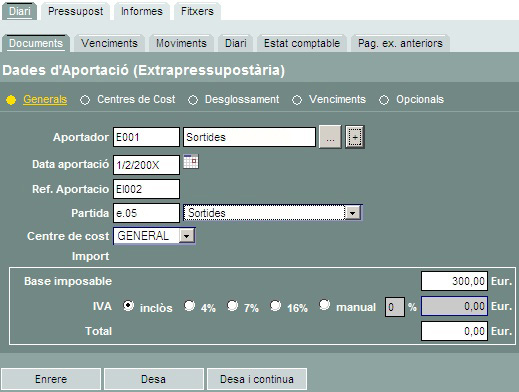The width and height of the screenshot is (519, 392).
Task: Open the calendar icon beside Data aportació
Action: click(x=191, y=161)
